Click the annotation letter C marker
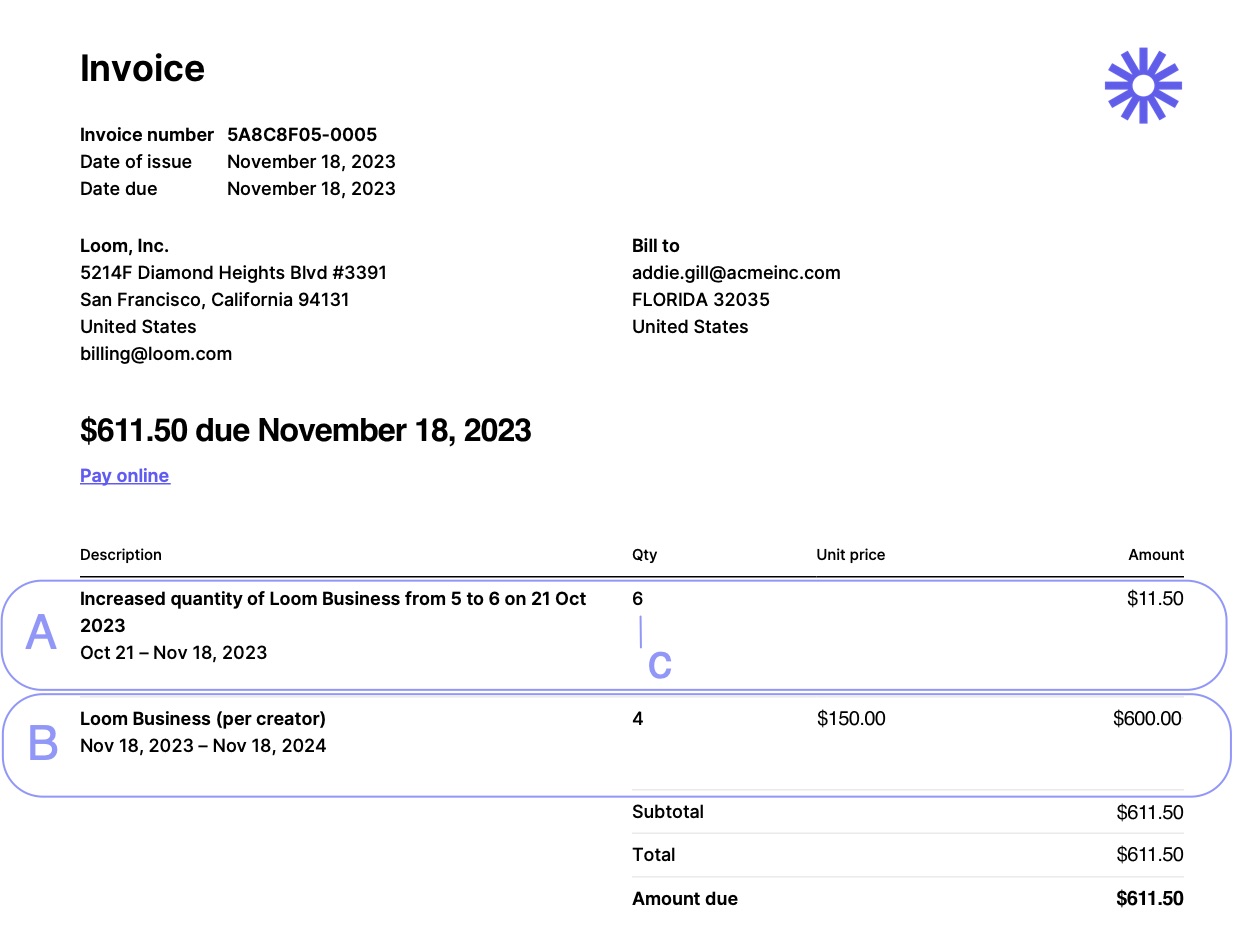This screenshot has width=1244, height=928. coord(659,666)
